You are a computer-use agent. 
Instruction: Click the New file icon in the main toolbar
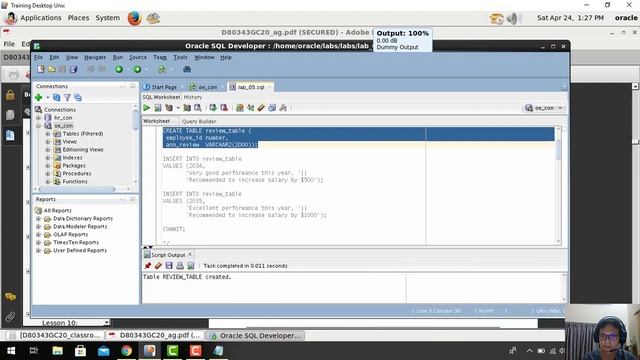tap(41, 69)
